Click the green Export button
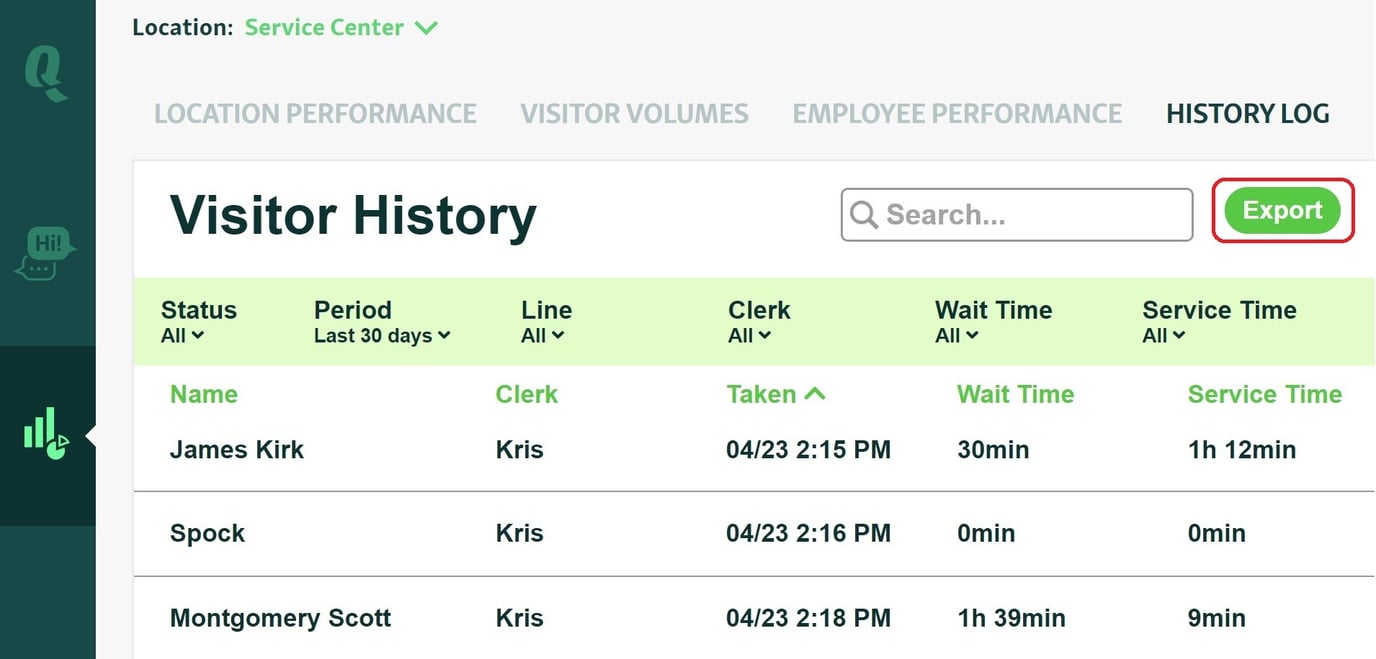1376x659 pixels. pos(1282,210)
